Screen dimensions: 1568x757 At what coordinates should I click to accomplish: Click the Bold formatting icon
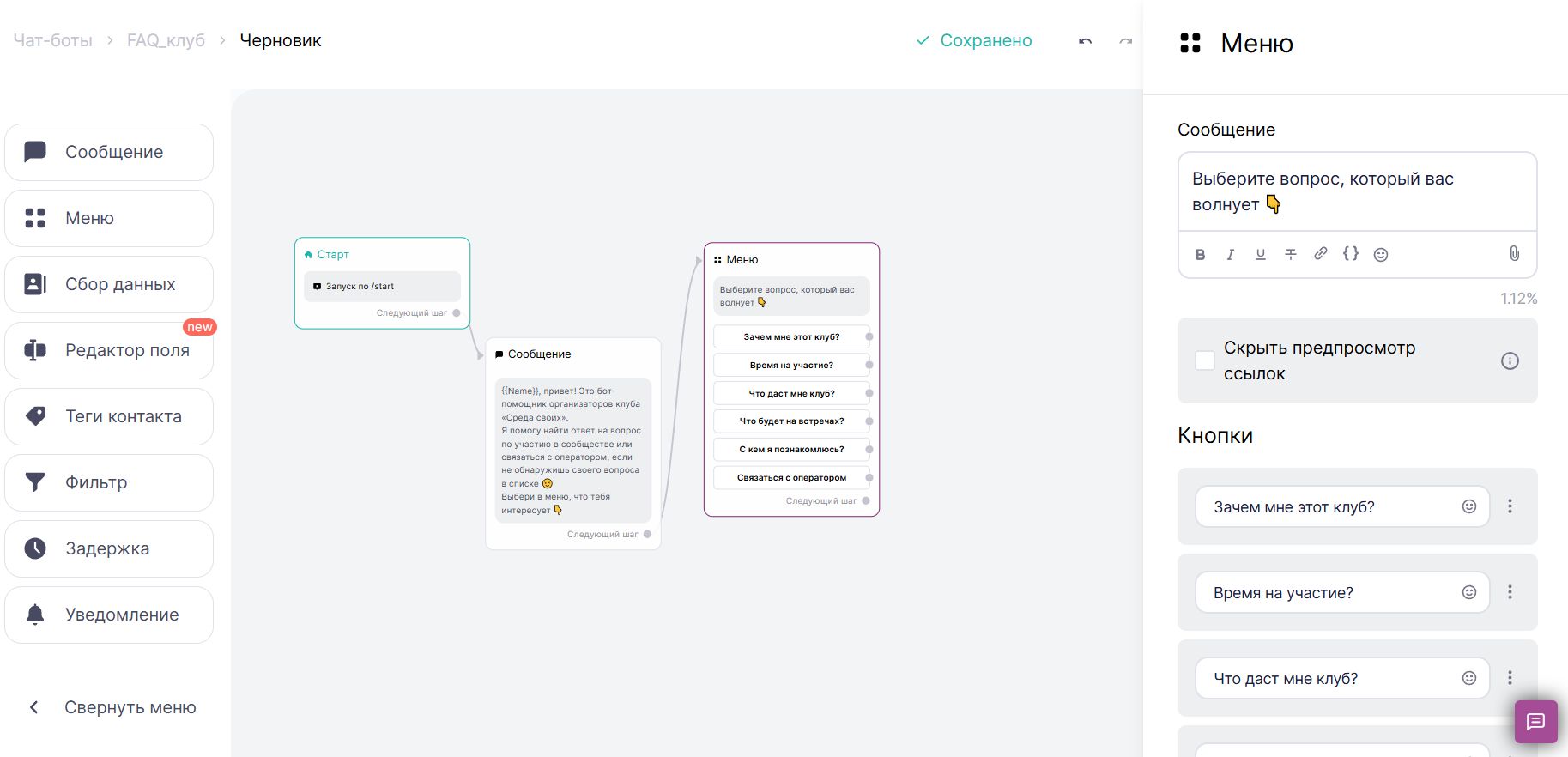(1201, 254)
